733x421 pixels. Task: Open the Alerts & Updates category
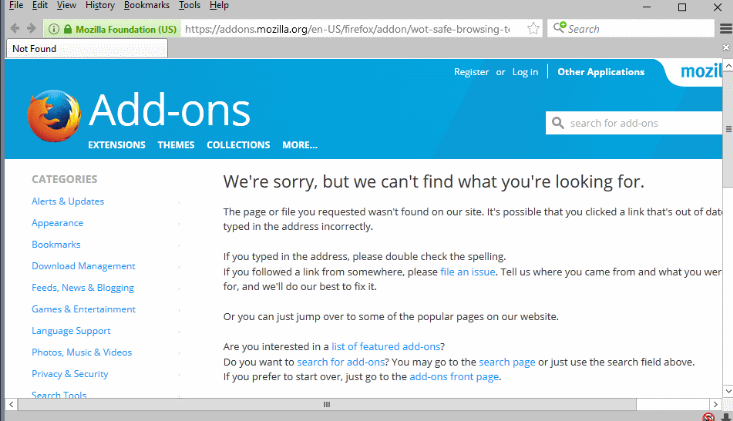pyautogui.click(x=68, y=201)
